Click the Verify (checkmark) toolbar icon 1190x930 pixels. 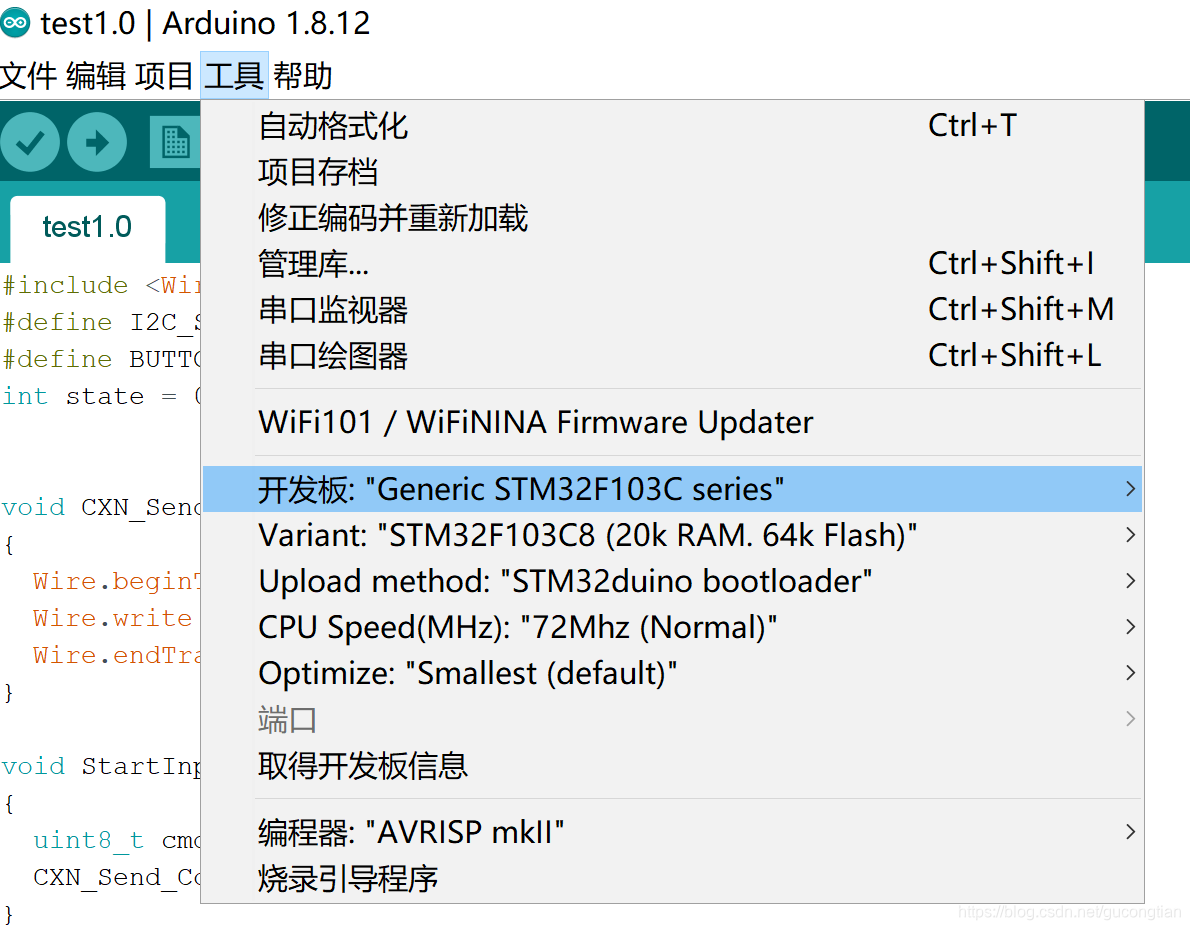(x=30, y=142)
